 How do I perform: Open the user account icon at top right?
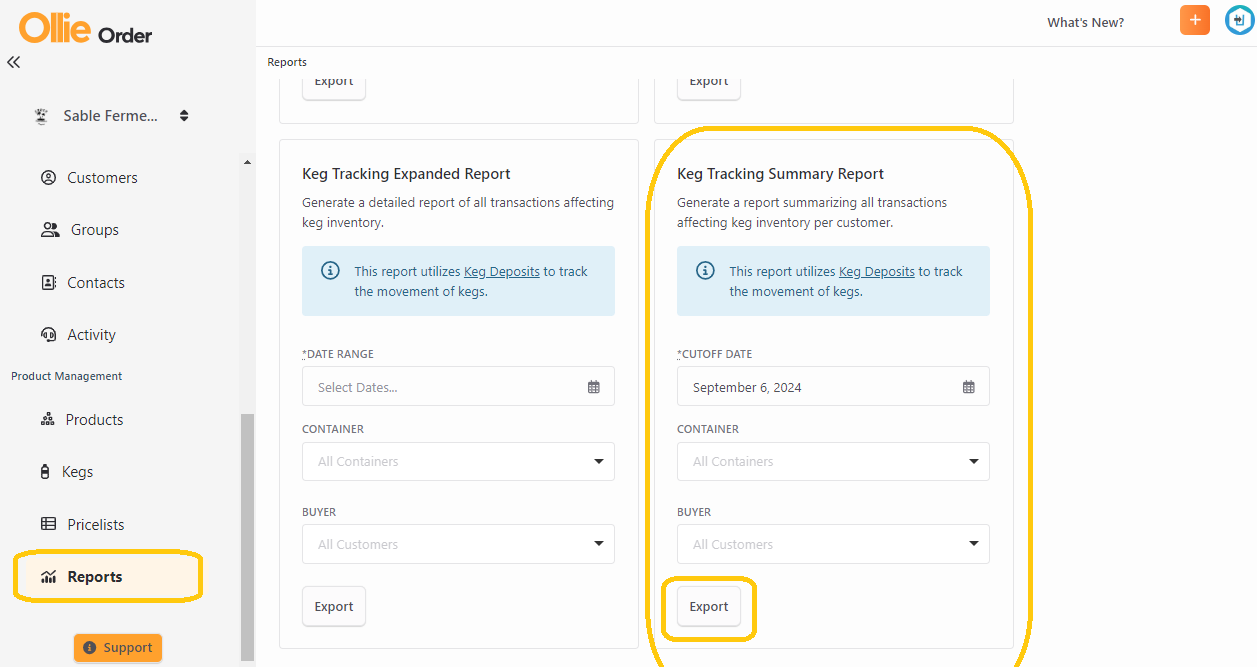[1240, 20]
